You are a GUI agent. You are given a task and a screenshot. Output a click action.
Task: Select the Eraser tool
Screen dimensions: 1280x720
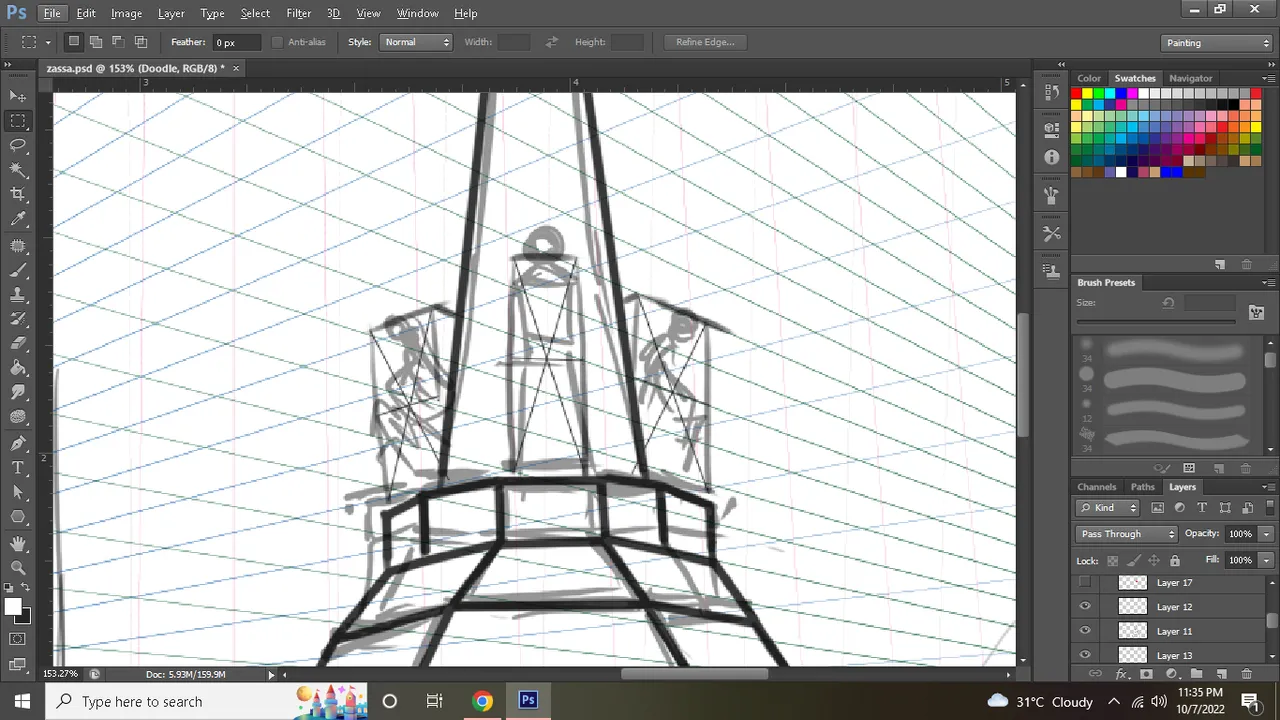18,344
